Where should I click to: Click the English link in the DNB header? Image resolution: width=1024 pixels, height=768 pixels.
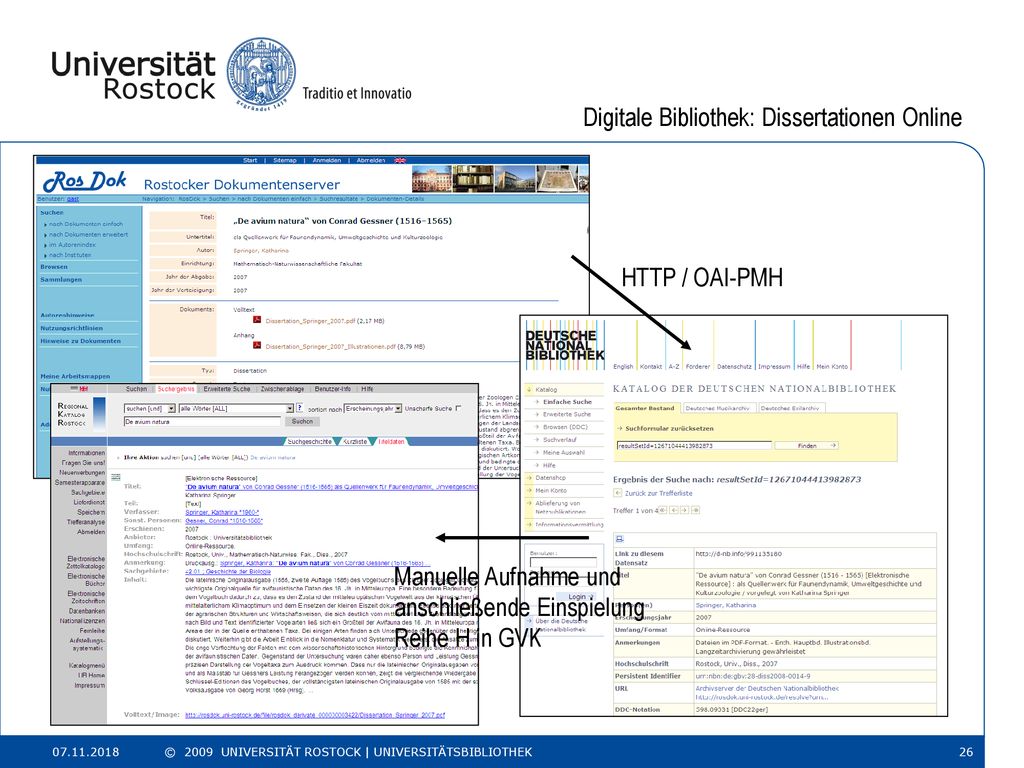coord(623,366)
